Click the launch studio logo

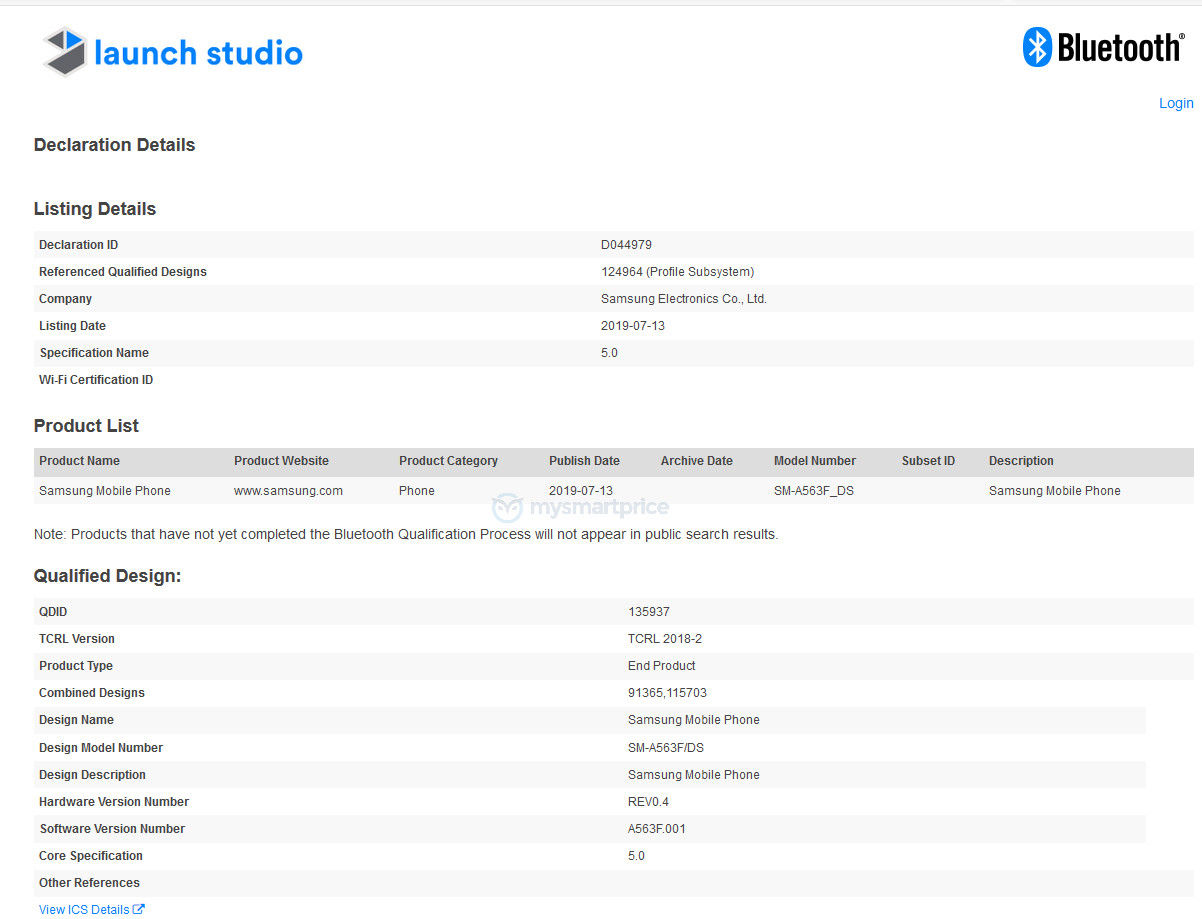pyautogui.click(x=172, y=52)
